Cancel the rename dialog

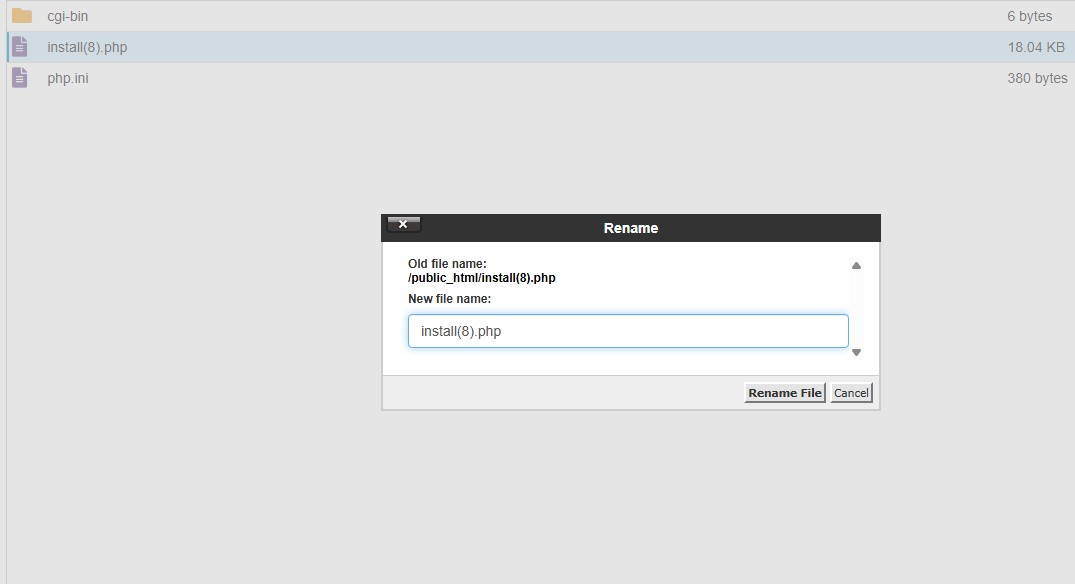pos(851,393)
